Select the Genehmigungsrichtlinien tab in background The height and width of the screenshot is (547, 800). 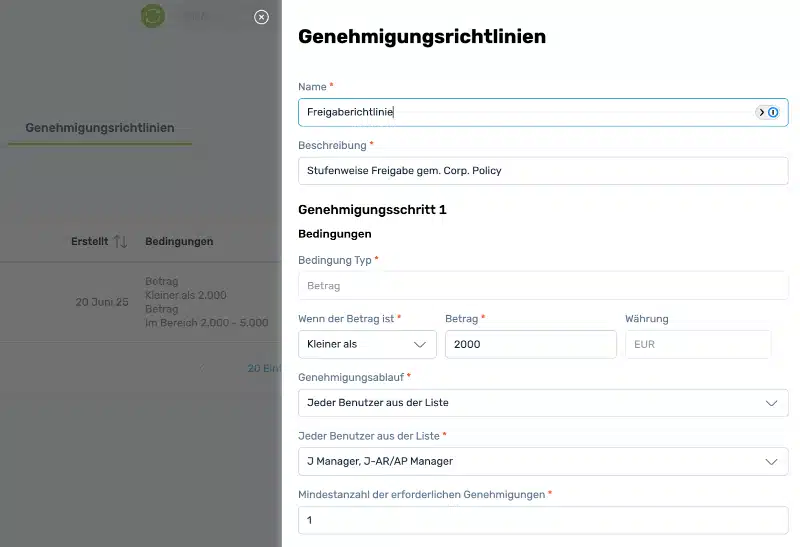(x=100, y=128)
